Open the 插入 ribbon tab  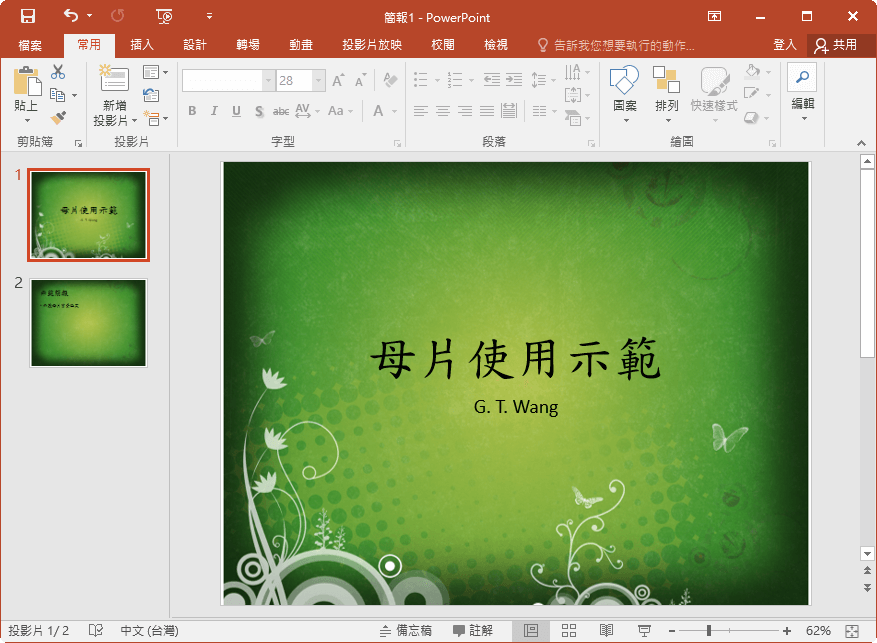point(142,45)
